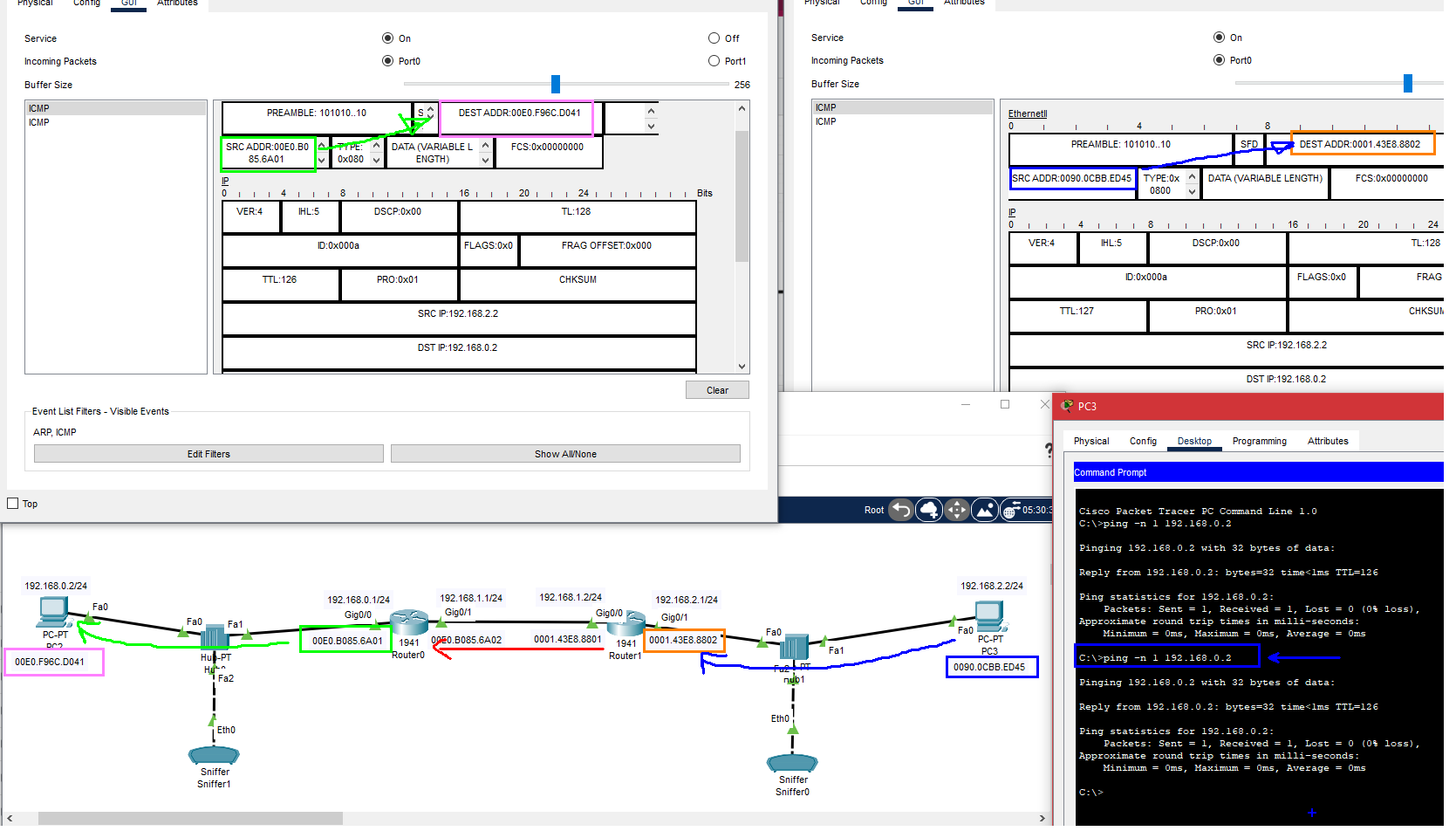
Task: Click the move object arrows icon
Action: pos(957,510)
